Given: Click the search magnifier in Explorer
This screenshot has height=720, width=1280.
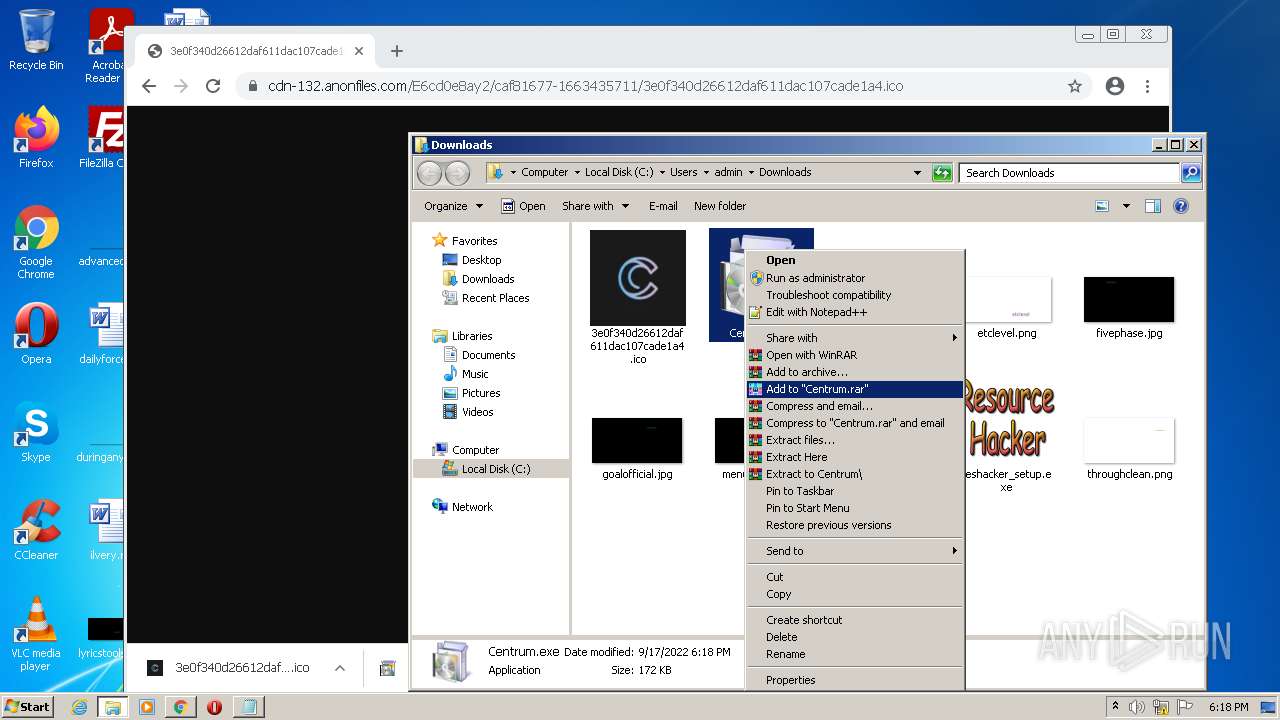Looking at the screenshot, I should tap(1190, 173).
